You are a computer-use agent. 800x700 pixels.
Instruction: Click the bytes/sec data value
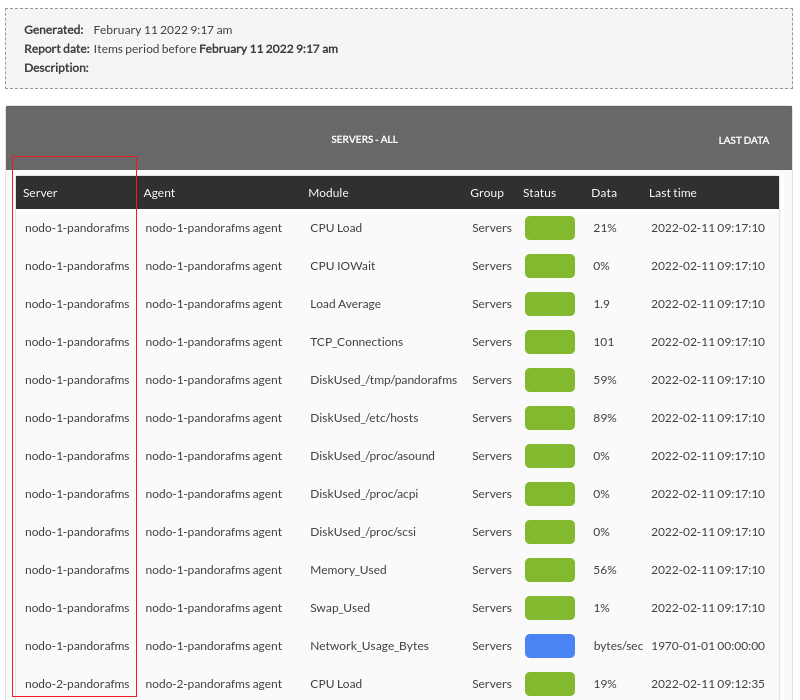point(618,646)
